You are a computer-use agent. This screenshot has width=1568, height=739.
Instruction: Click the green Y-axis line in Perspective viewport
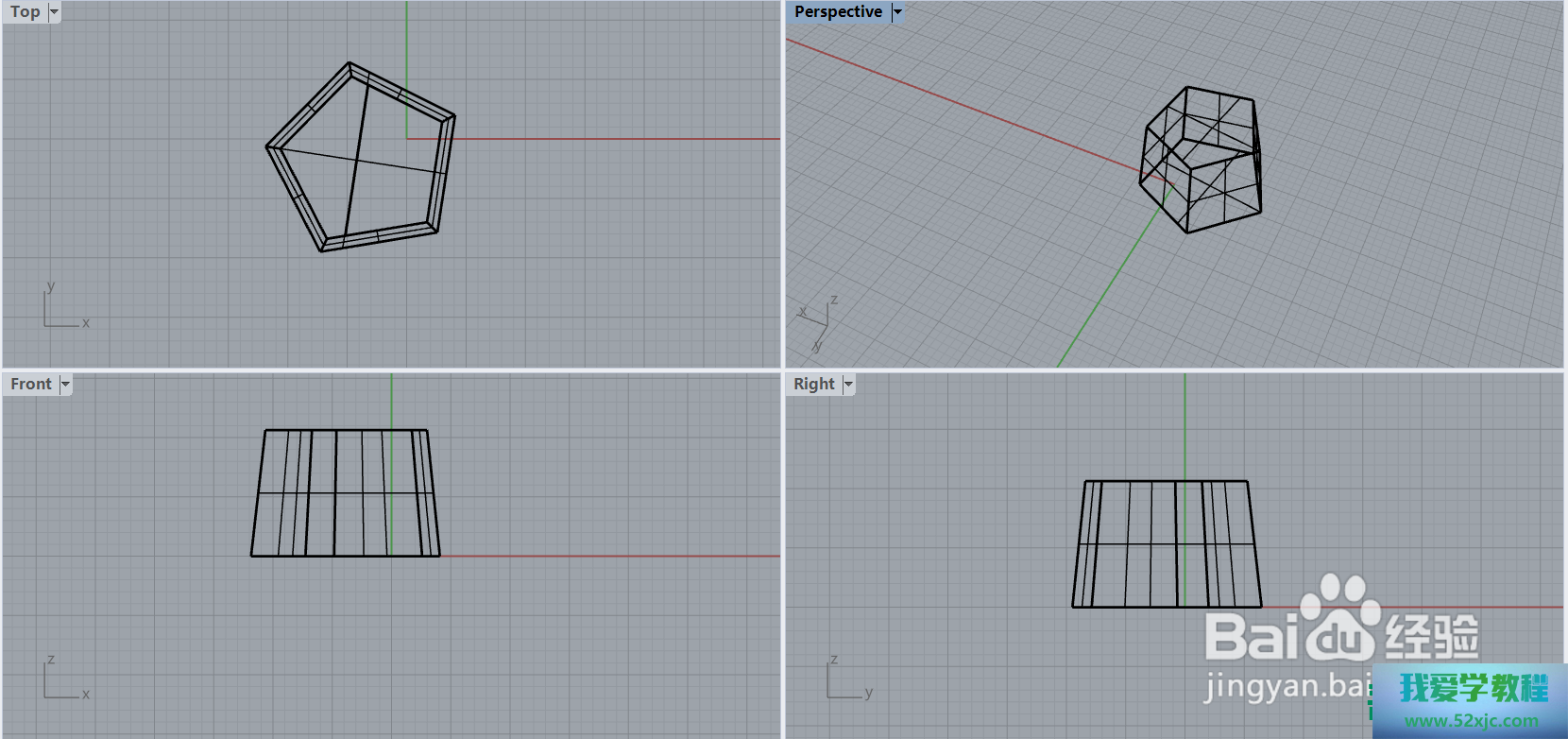1105,293
